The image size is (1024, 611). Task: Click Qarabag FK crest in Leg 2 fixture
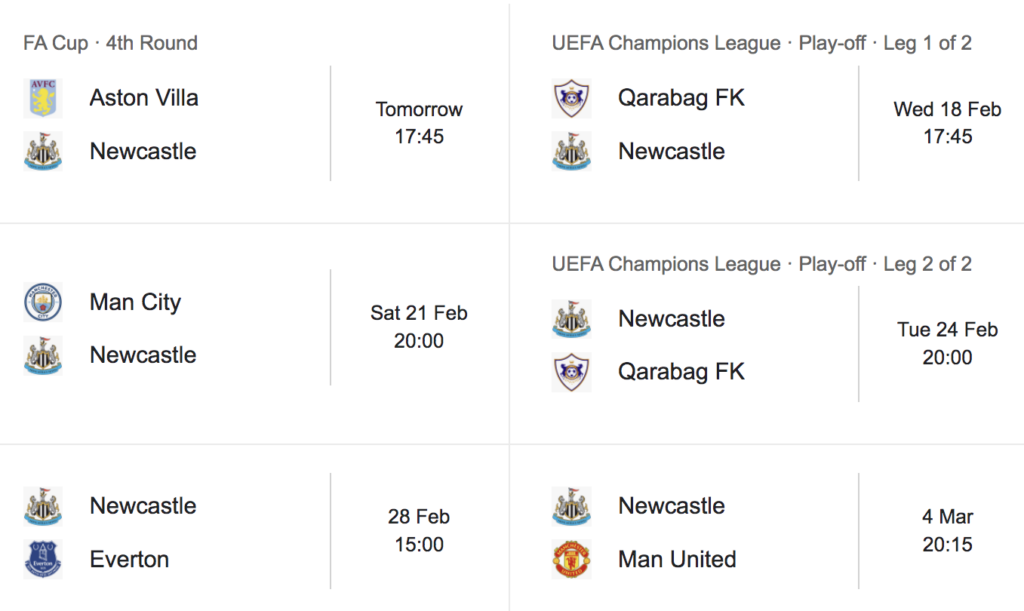(x=571, y=372)
